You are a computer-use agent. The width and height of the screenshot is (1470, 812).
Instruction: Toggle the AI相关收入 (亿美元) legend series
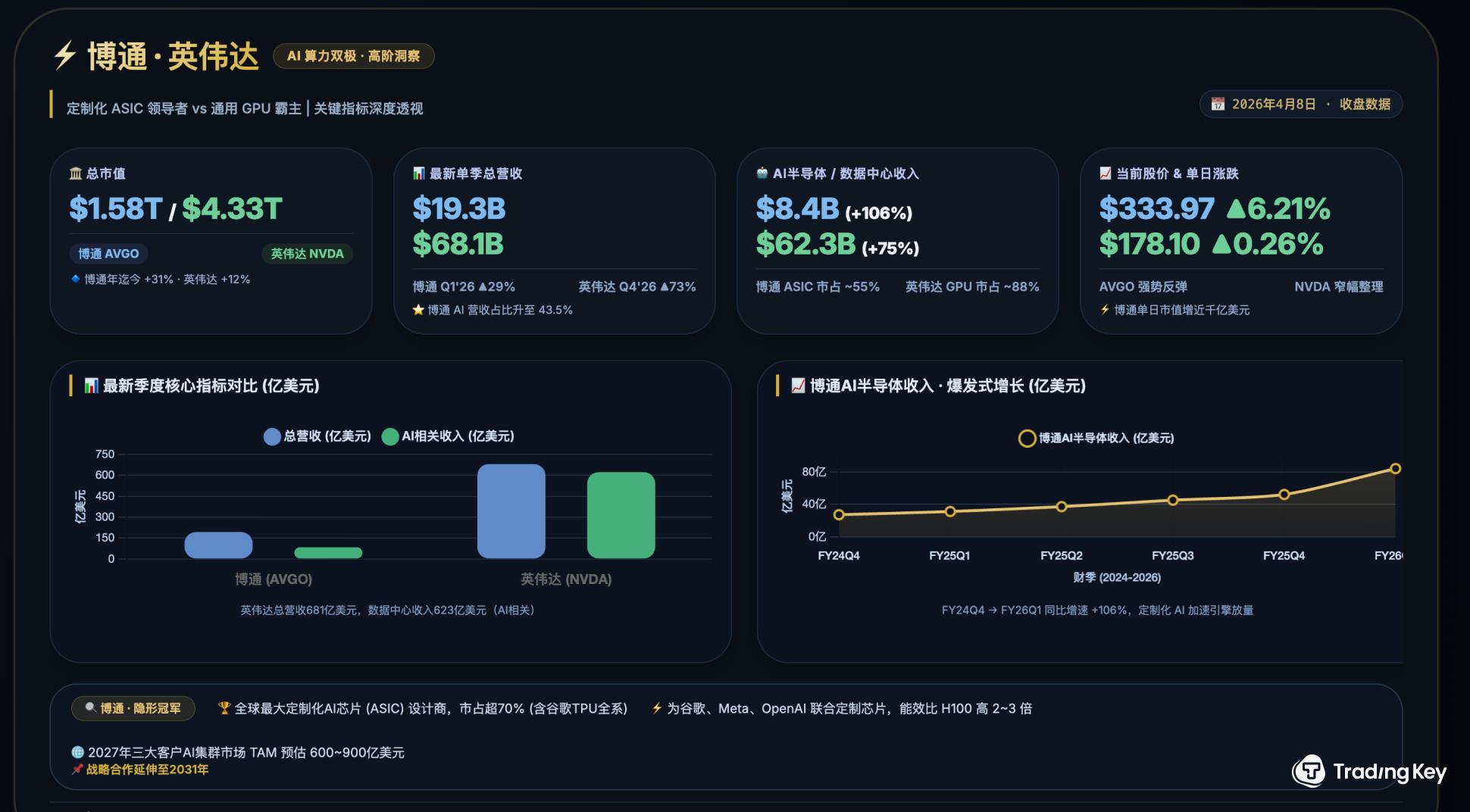tap(449, 436)
